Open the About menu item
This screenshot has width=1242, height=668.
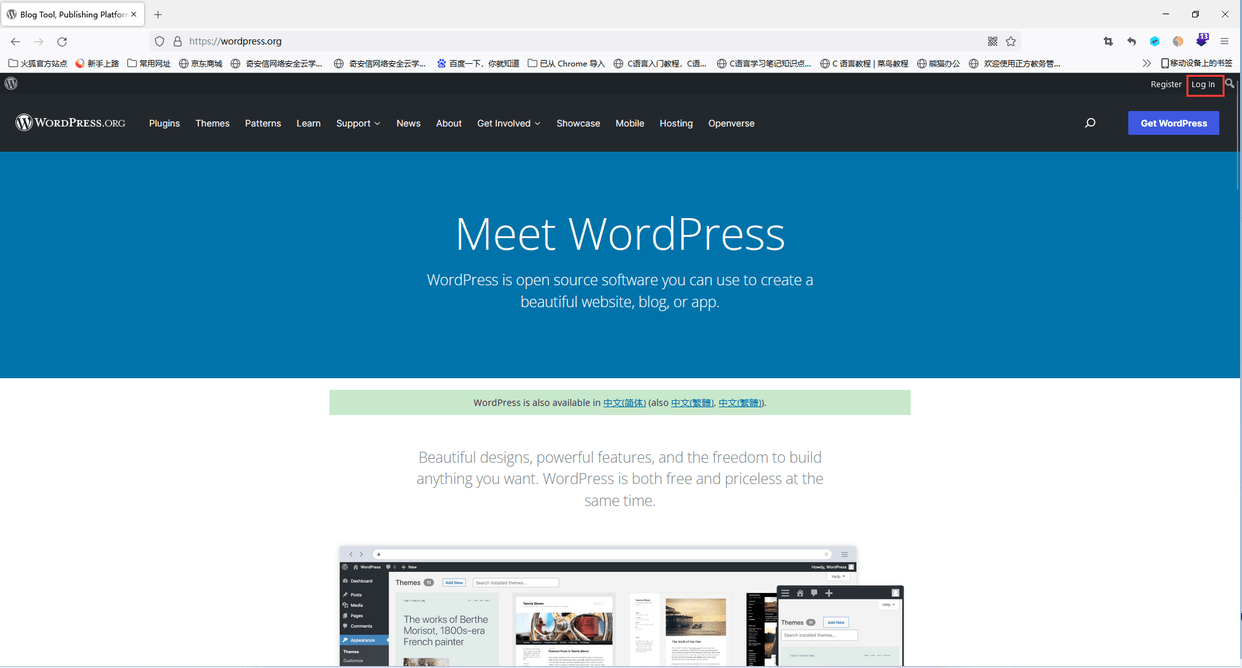click(x=449, y=123)
